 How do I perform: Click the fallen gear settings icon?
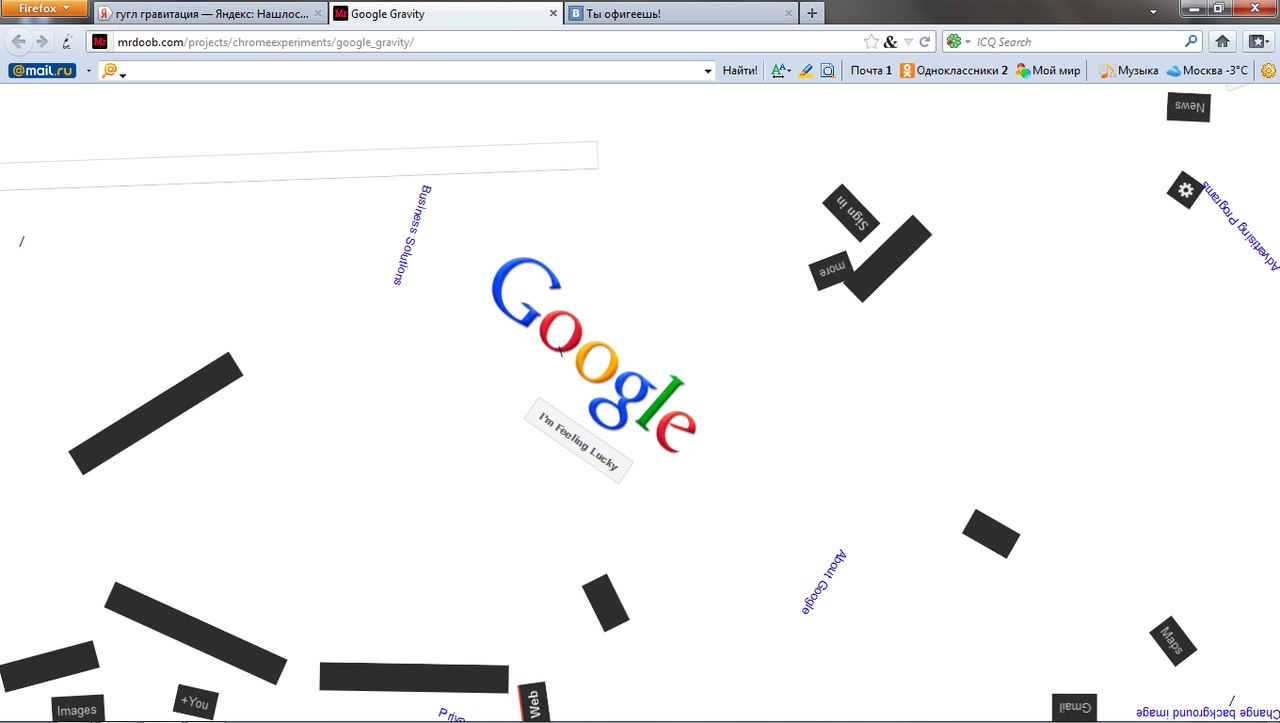tap(1185, 190)
